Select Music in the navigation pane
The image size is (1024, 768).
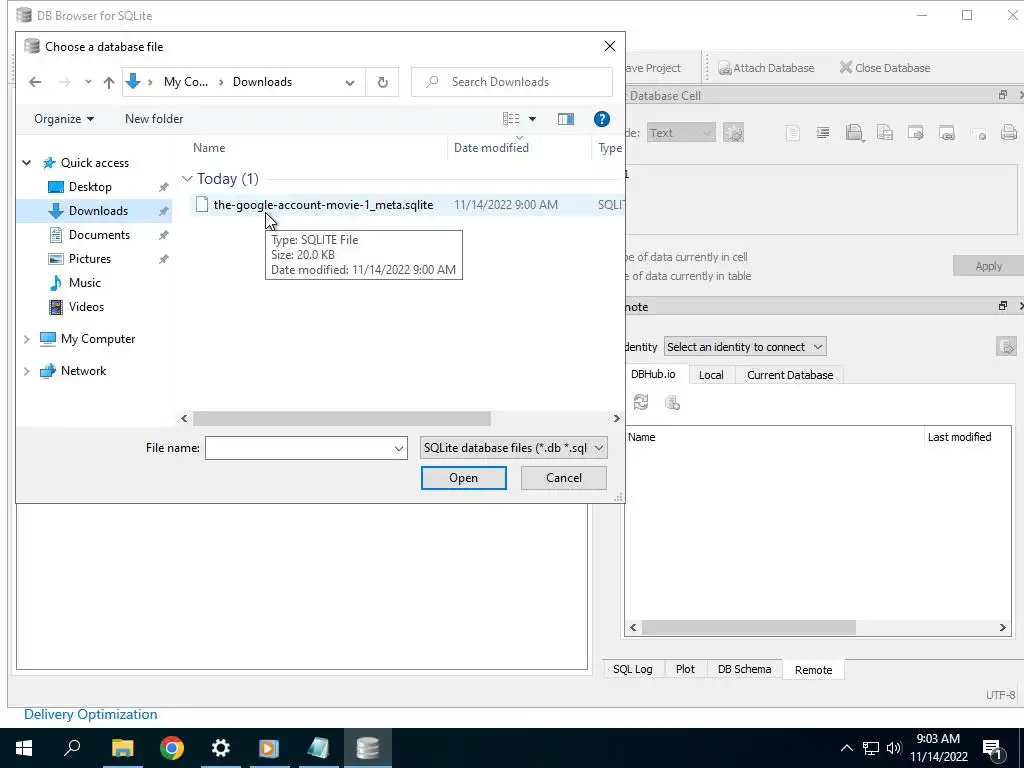[85, 283]
